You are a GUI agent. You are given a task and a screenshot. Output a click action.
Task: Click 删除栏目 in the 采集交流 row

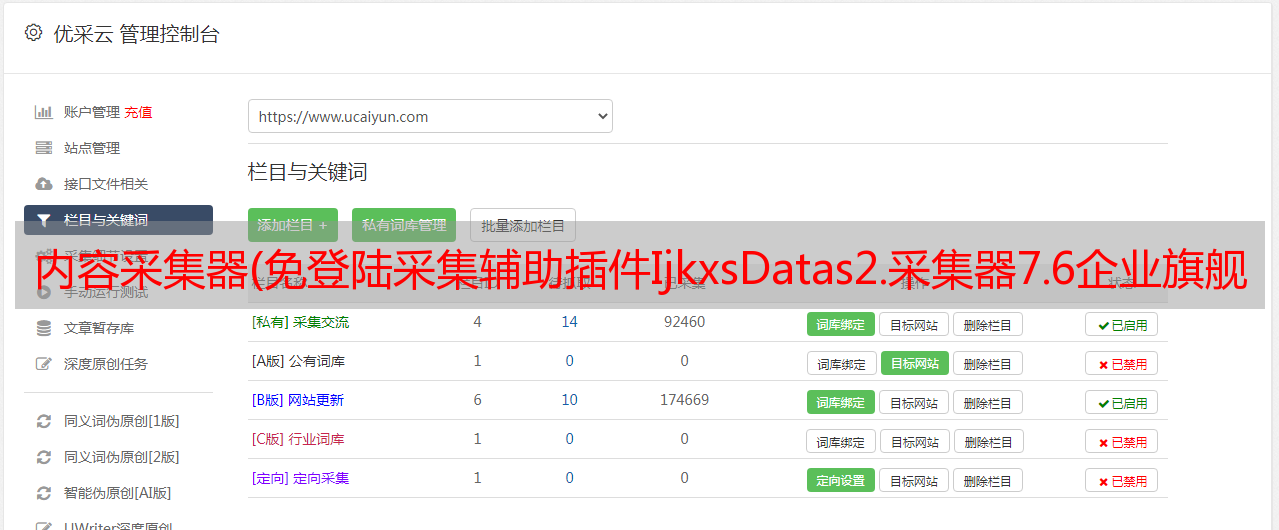point(988,324)
